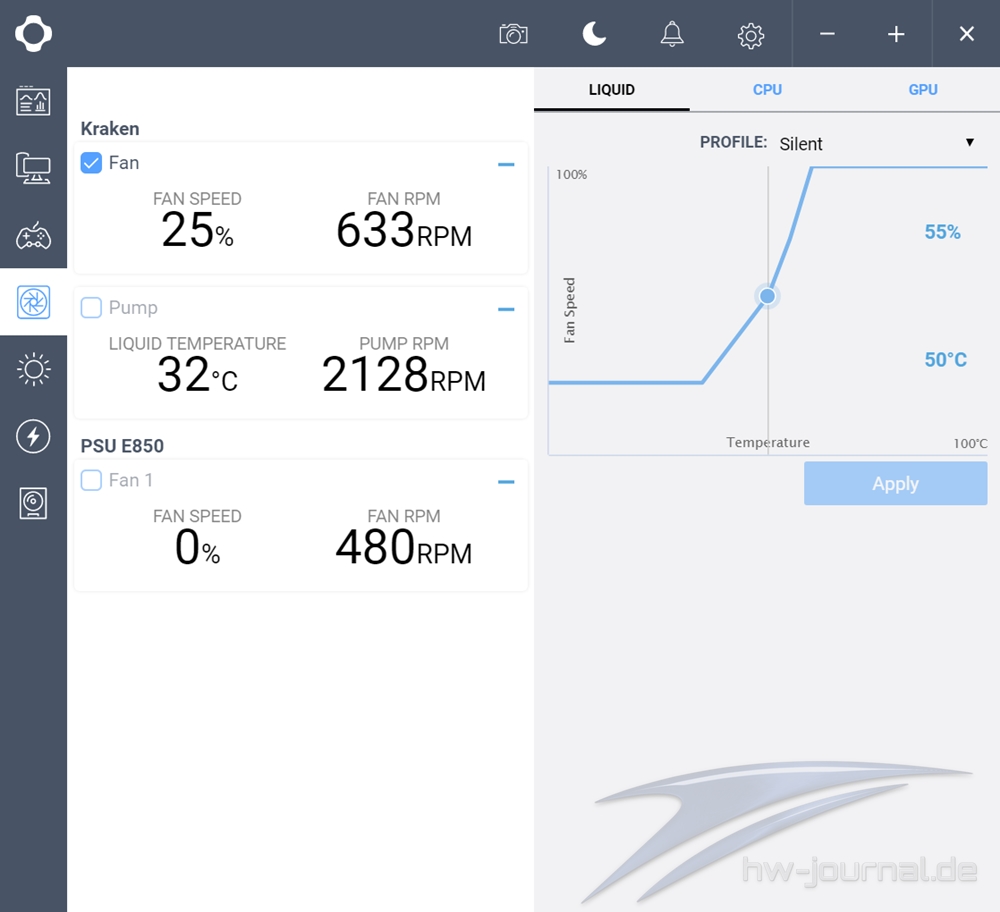Open the lighting sun icon section

coord(33,370)
